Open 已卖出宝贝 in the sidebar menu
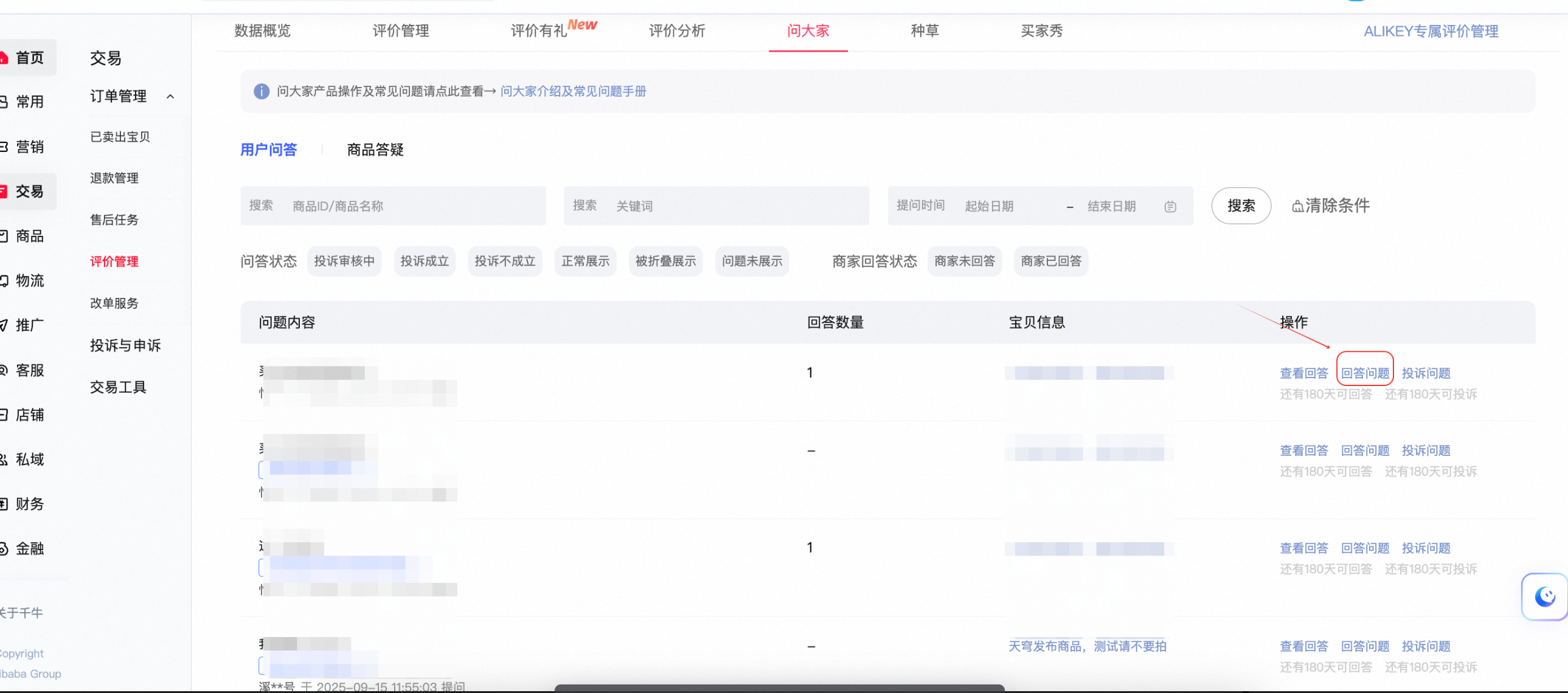Image resolution: width=1568 pixels, height=693 pixels. point(120,137)
